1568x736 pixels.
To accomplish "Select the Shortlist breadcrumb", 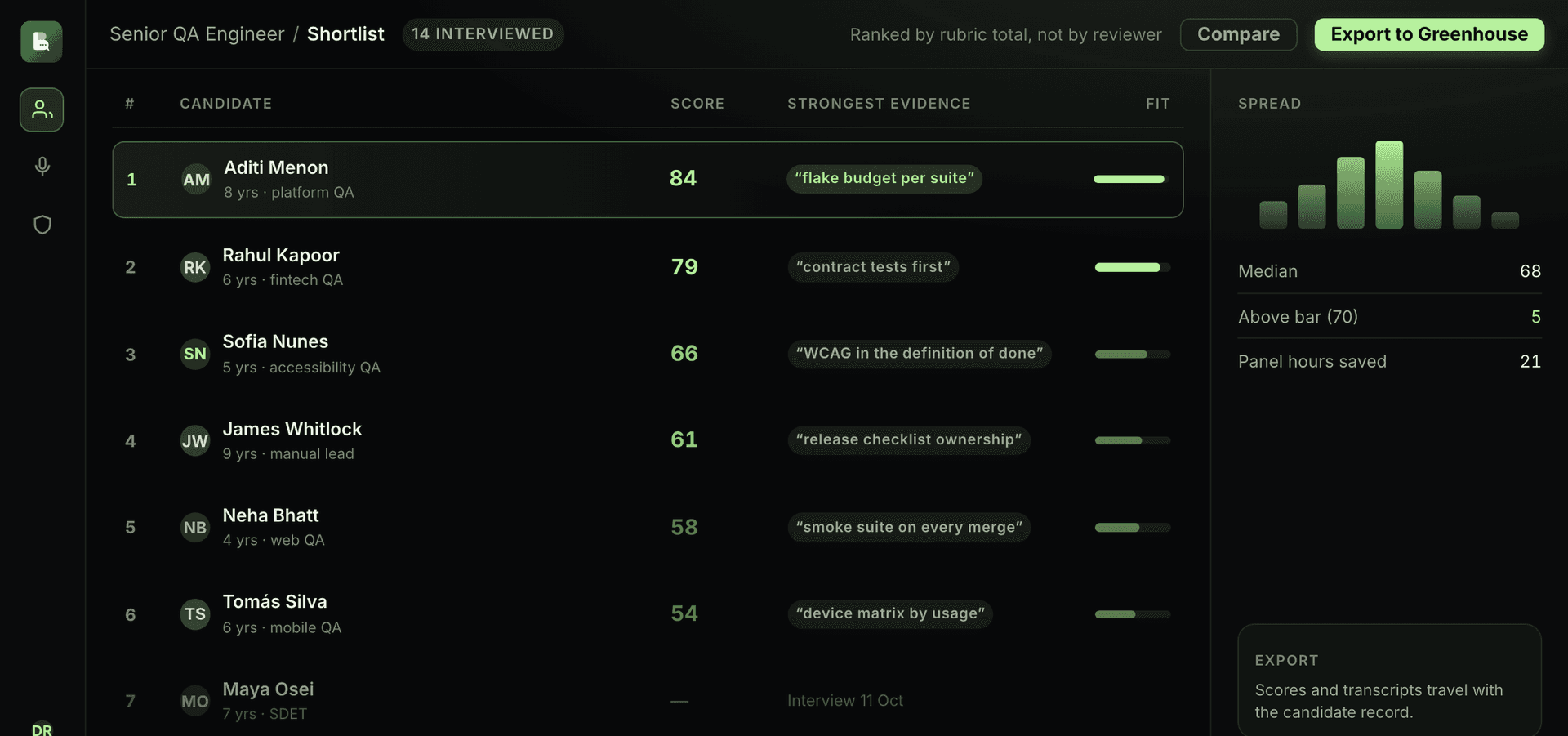I will (345, 34).
